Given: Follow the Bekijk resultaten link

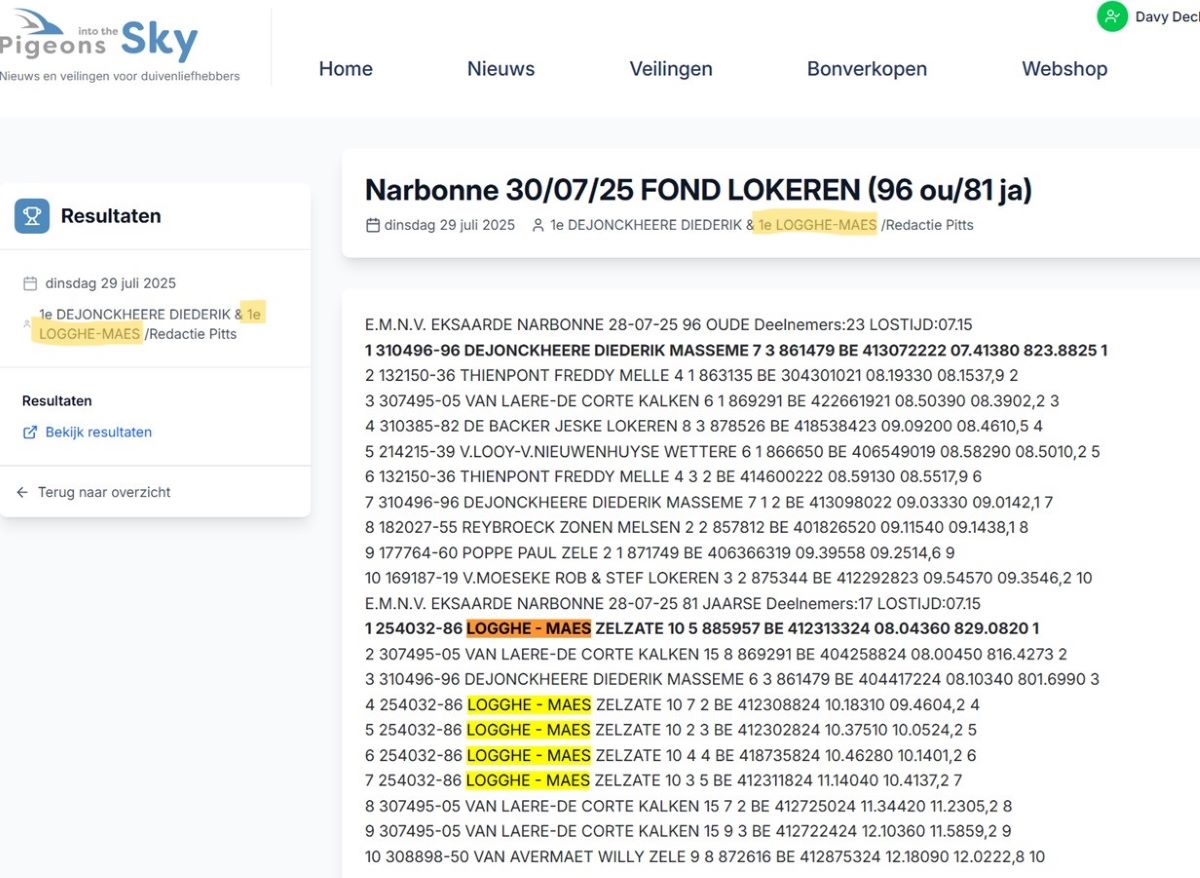Looking at the screenshot, I should click(x=98, y=432).
